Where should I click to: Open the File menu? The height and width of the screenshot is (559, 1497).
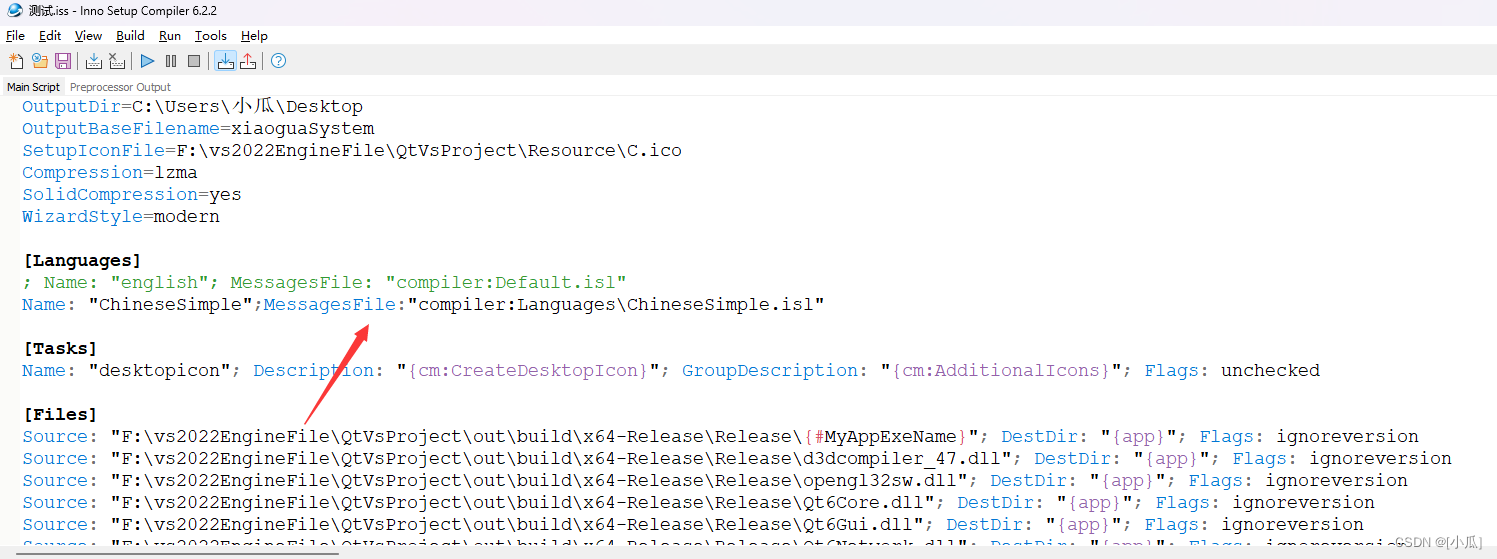coord(15,35)
